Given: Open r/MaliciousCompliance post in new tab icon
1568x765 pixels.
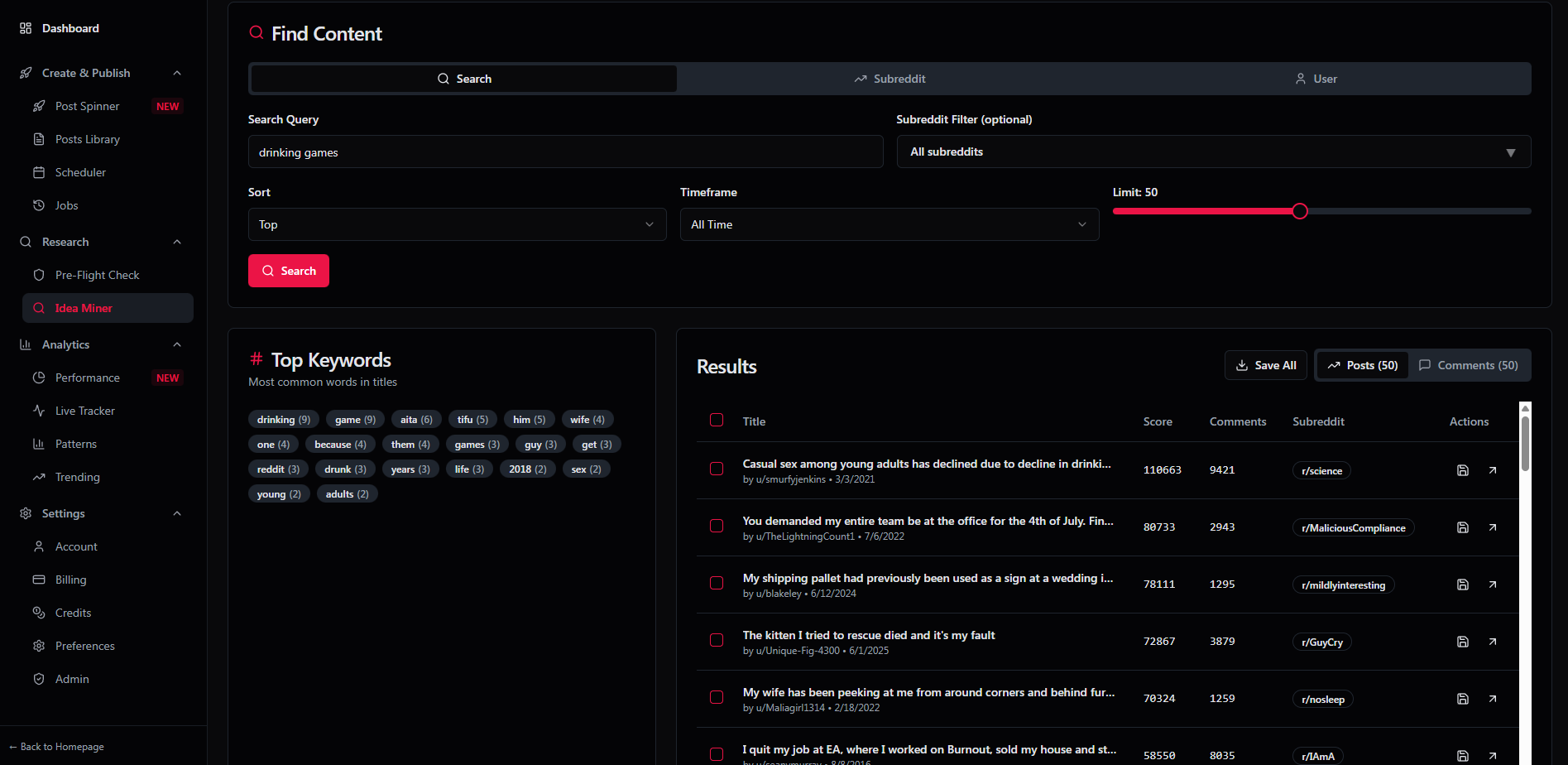Looking at the screenshot, I should tap(1493, 527).
